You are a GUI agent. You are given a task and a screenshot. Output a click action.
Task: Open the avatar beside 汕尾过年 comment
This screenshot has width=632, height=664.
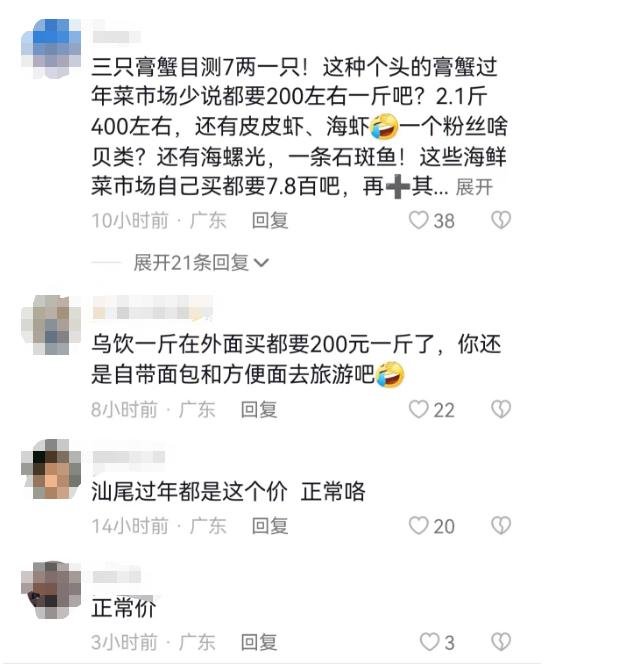(51, 469)
